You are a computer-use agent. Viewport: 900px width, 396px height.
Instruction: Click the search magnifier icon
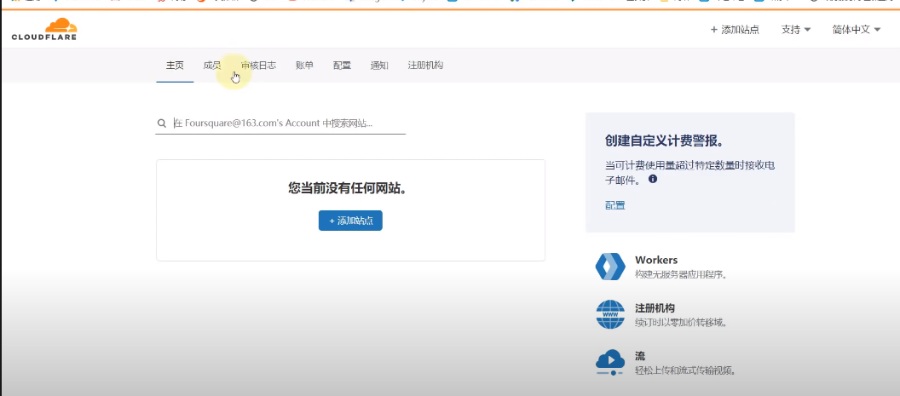162,123
